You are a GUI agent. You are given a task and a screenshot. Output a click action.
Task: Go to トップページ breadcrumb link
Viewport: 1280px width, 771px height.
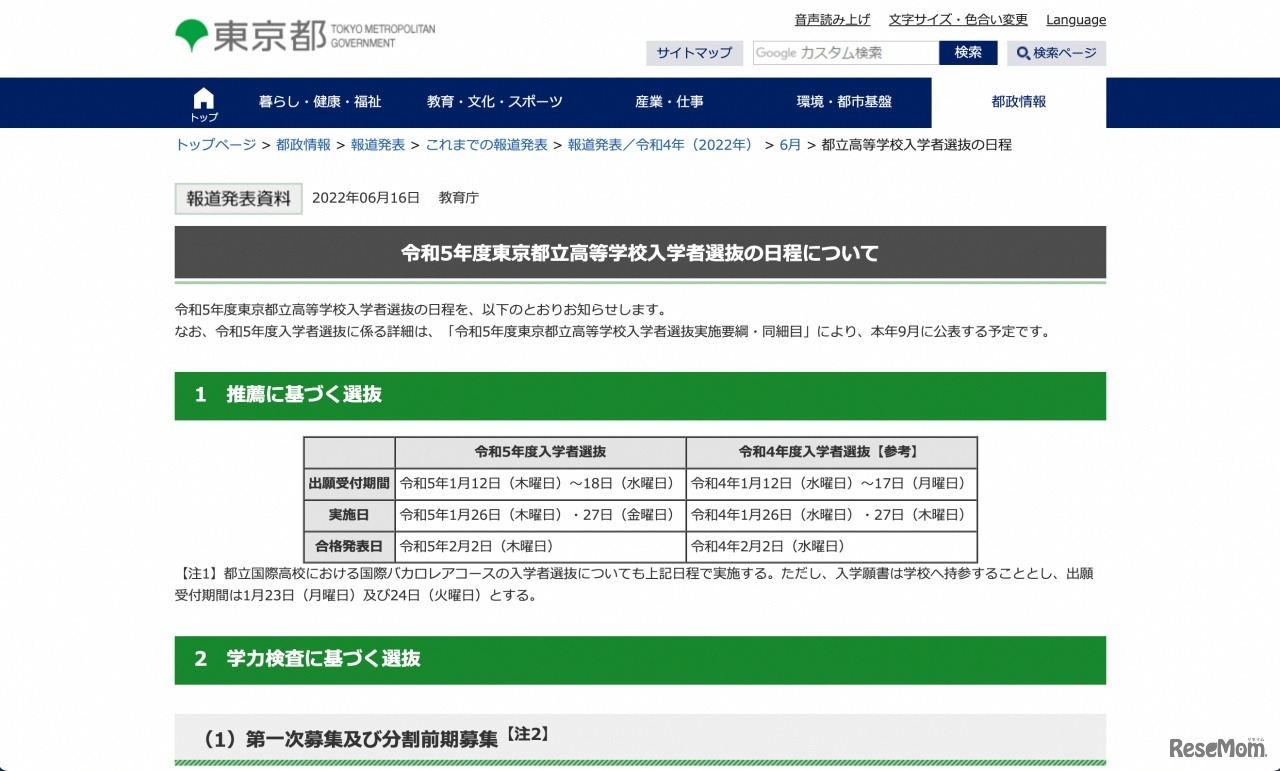tap(216, 145)
